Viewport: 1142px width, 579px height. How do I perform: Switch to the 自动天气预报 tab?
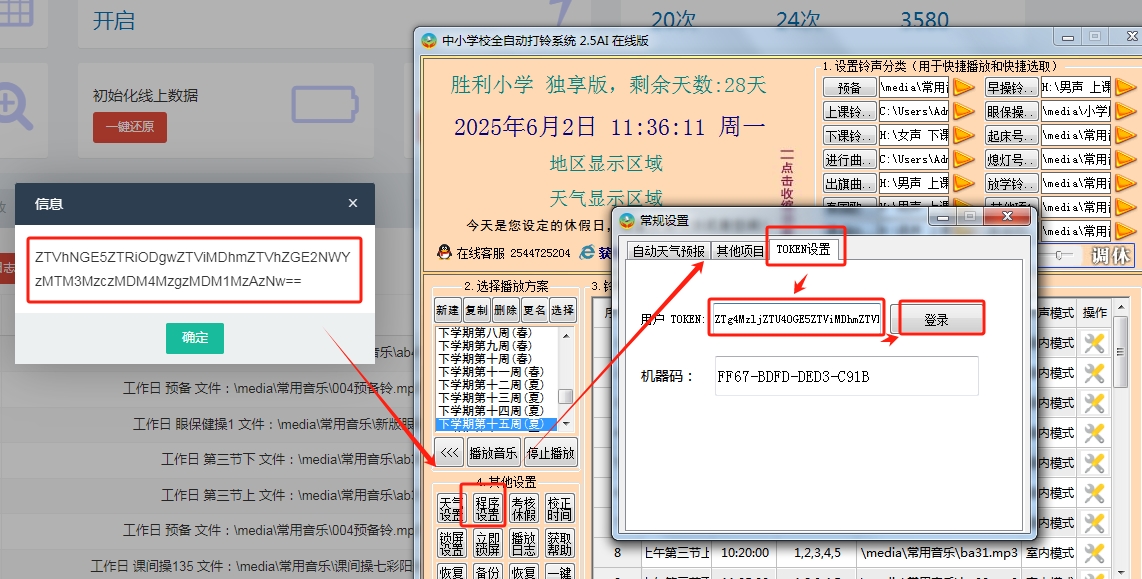669,251
